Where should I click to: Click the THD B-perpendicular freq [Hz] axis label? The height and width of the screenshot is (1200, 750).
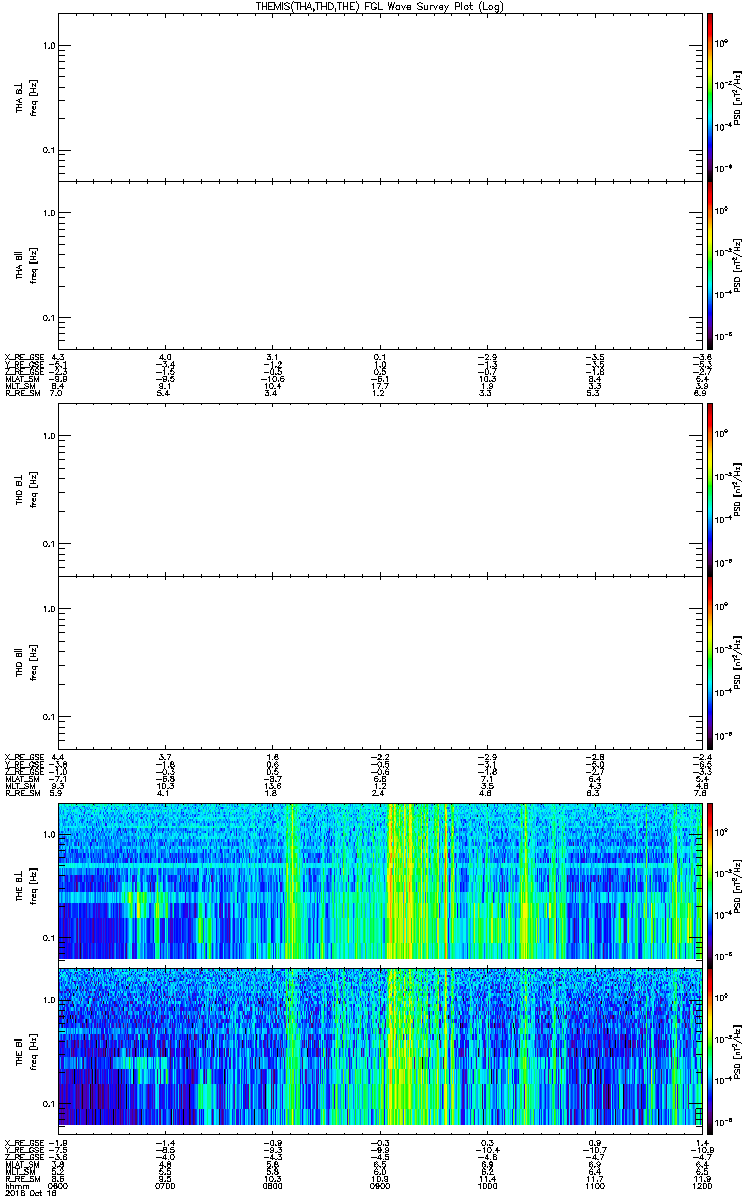(x=34, y=489)
